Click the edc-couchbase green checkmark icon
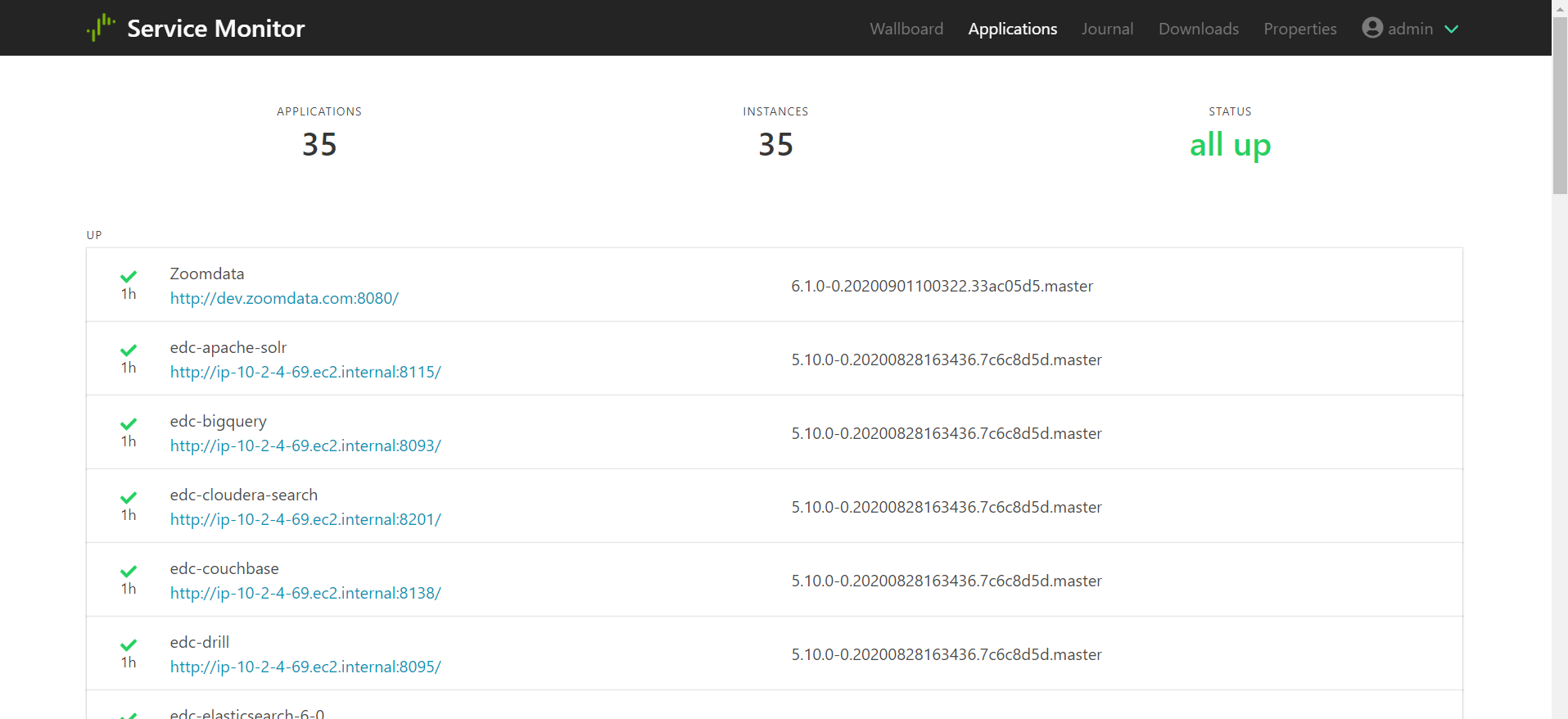This screenshot has height=719, width=1568. [129, 572]
